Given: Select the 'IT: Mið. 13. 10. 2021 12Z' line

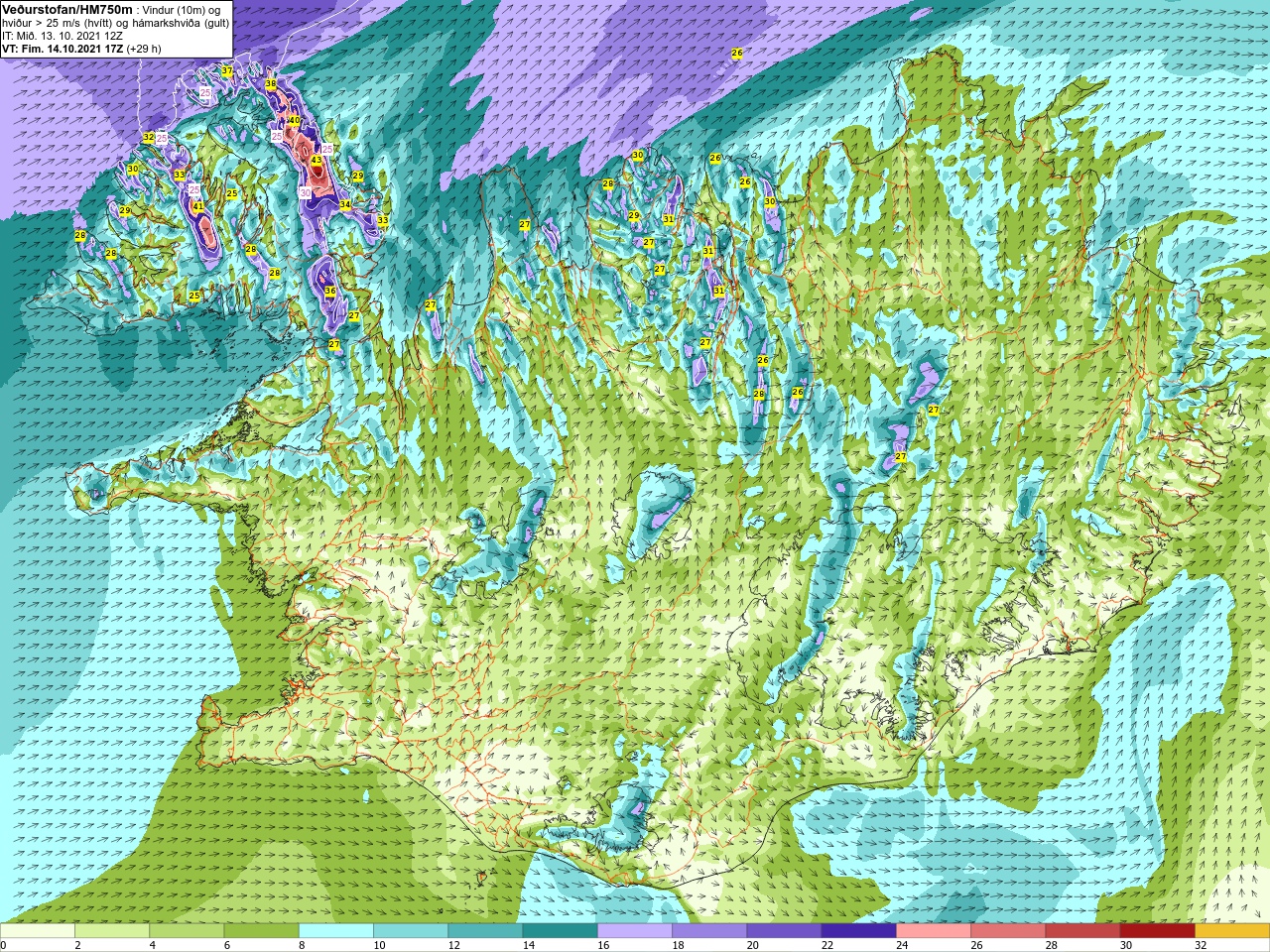Looking at the screenshot, I should coord(63,36).
